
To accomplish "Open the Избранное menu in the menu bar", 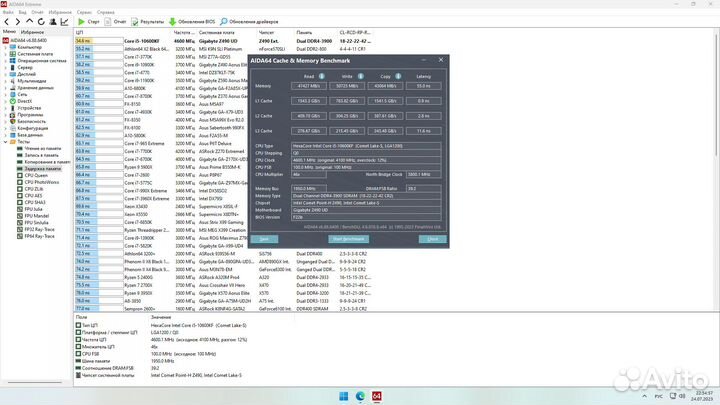I will (x=60, y=12).
